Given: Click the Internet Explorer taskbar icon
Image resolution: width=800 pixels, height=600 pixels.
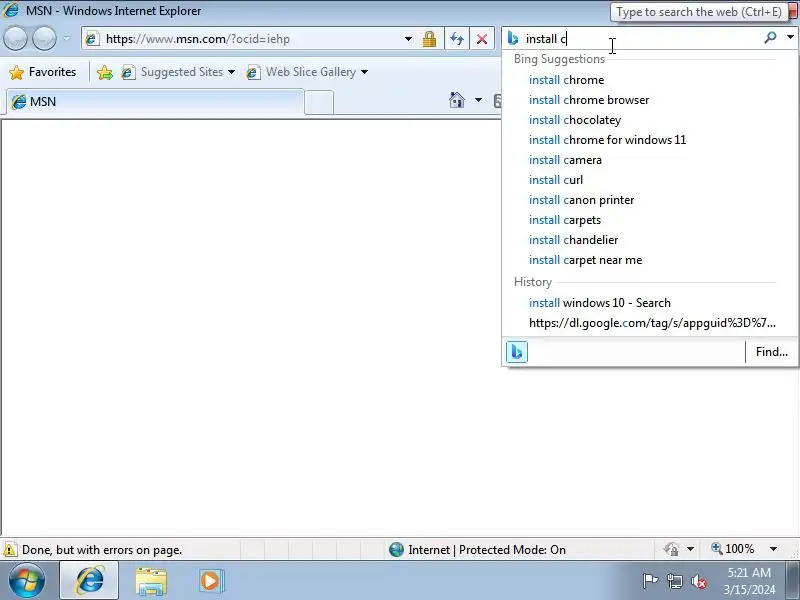Looking at the screenshot, I should tap(89, 580).
